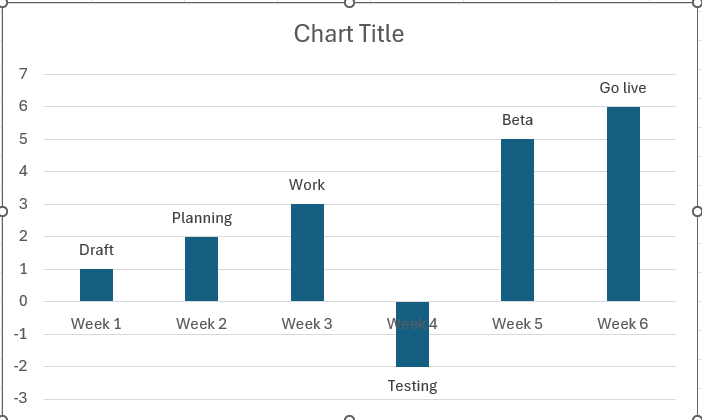702x420 pixels.
Task: Click the Work data label
Action: (x=307, y=185)
